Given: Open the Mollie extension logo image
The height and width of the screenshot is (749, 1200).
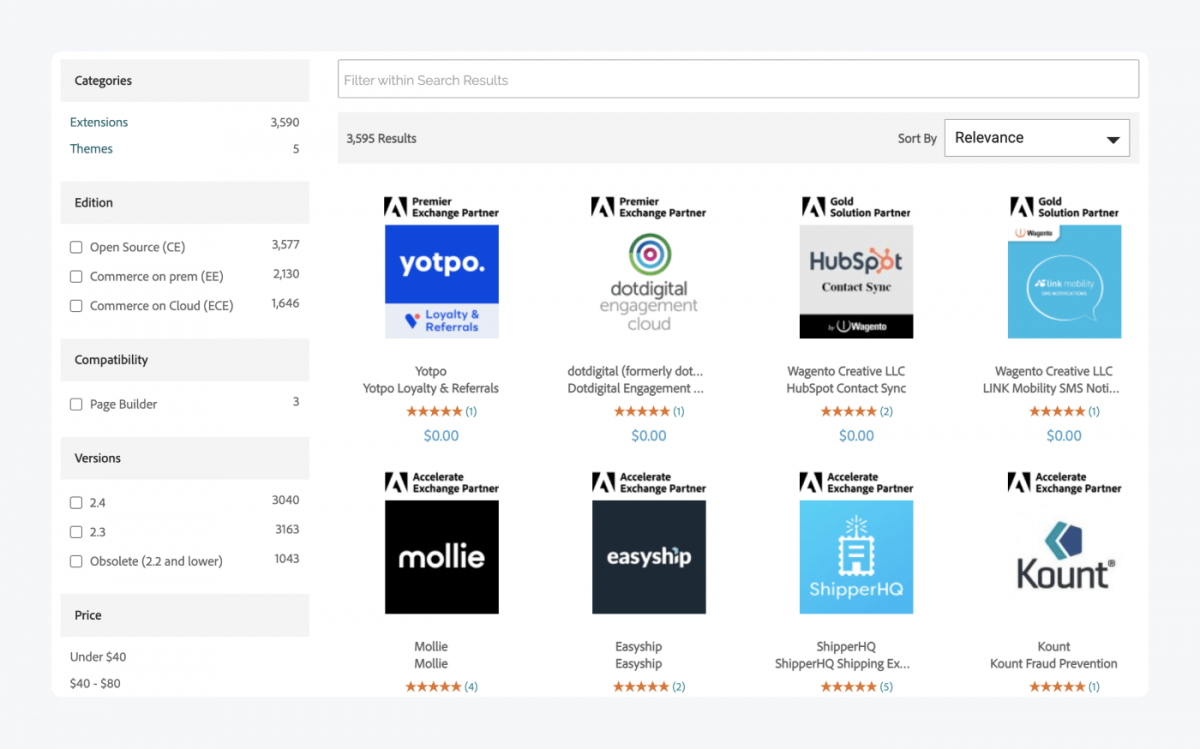Looking at the screenshot, I should [x=442, y=557].
